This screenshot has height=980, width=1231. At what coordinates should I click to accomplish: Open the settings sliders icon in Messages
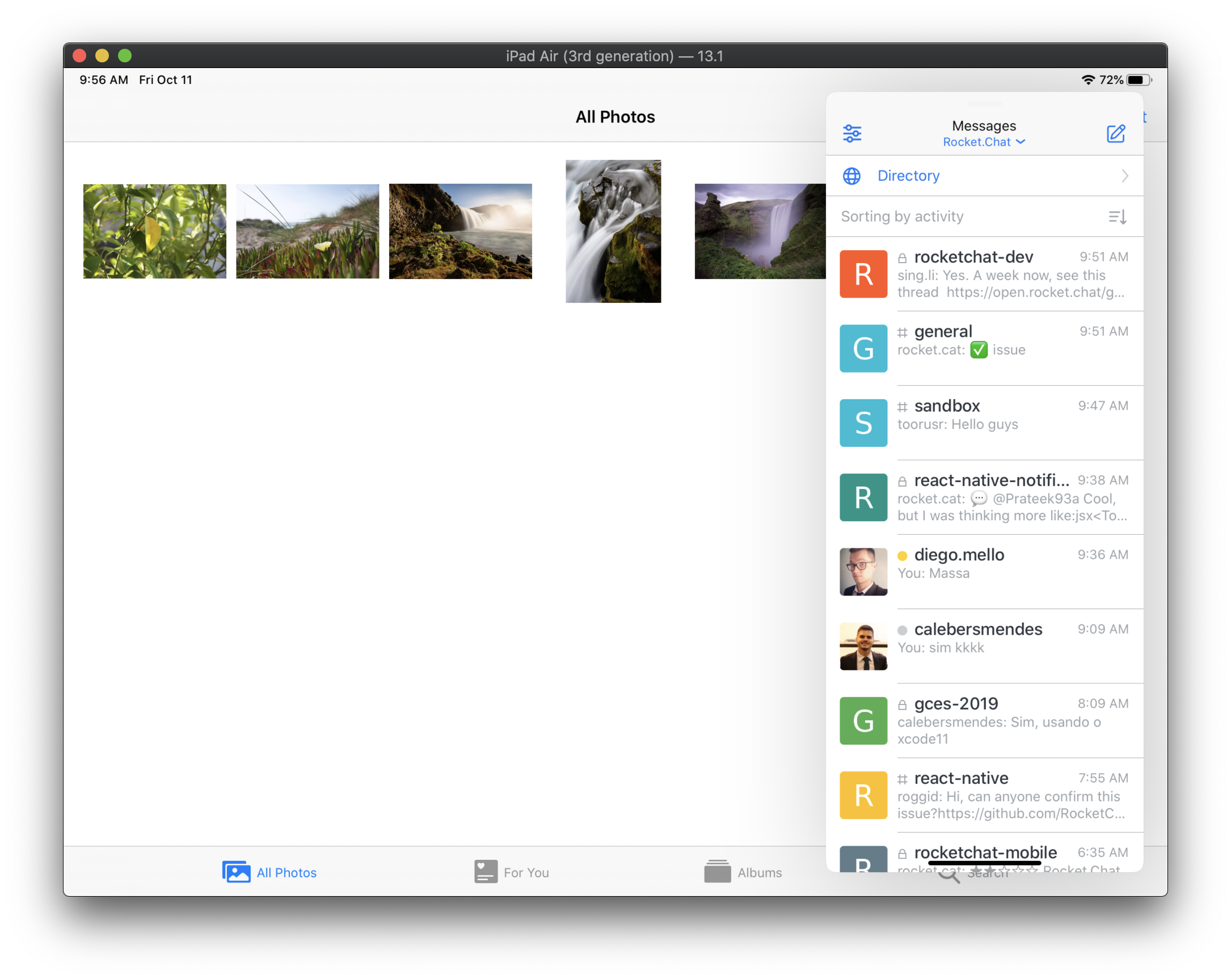pos(852,133)
